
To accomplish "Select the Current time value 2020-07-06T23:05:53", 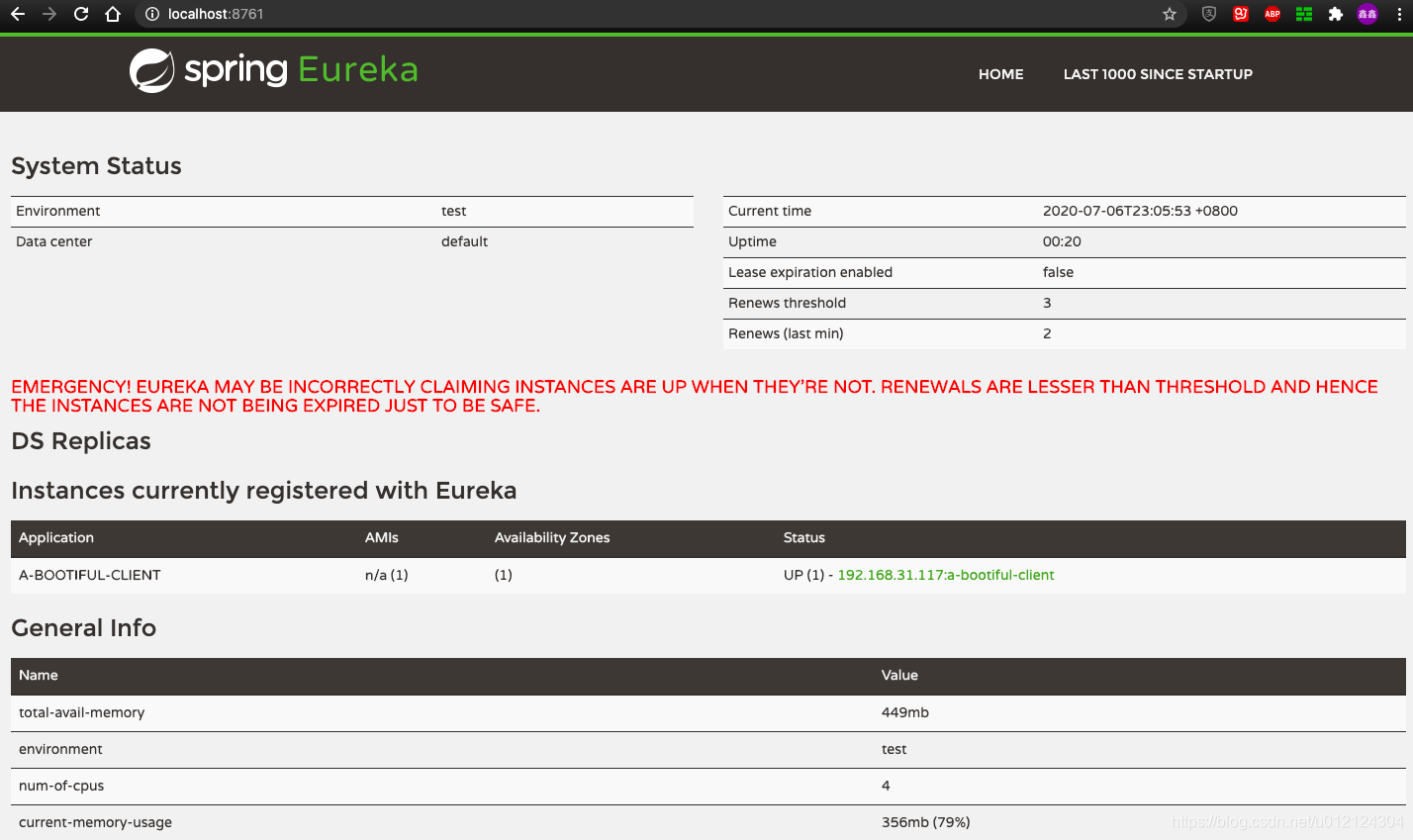I will tap(1140, 211).
